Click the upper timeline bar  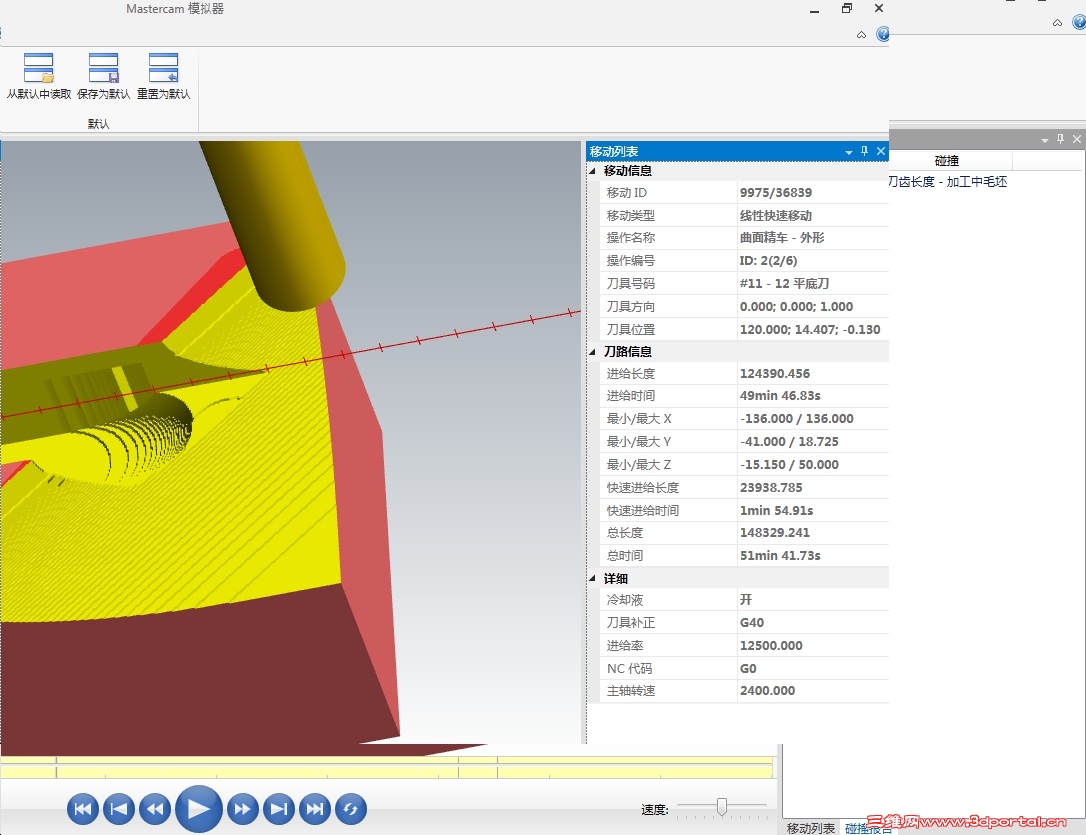click(x=386, y=760)
